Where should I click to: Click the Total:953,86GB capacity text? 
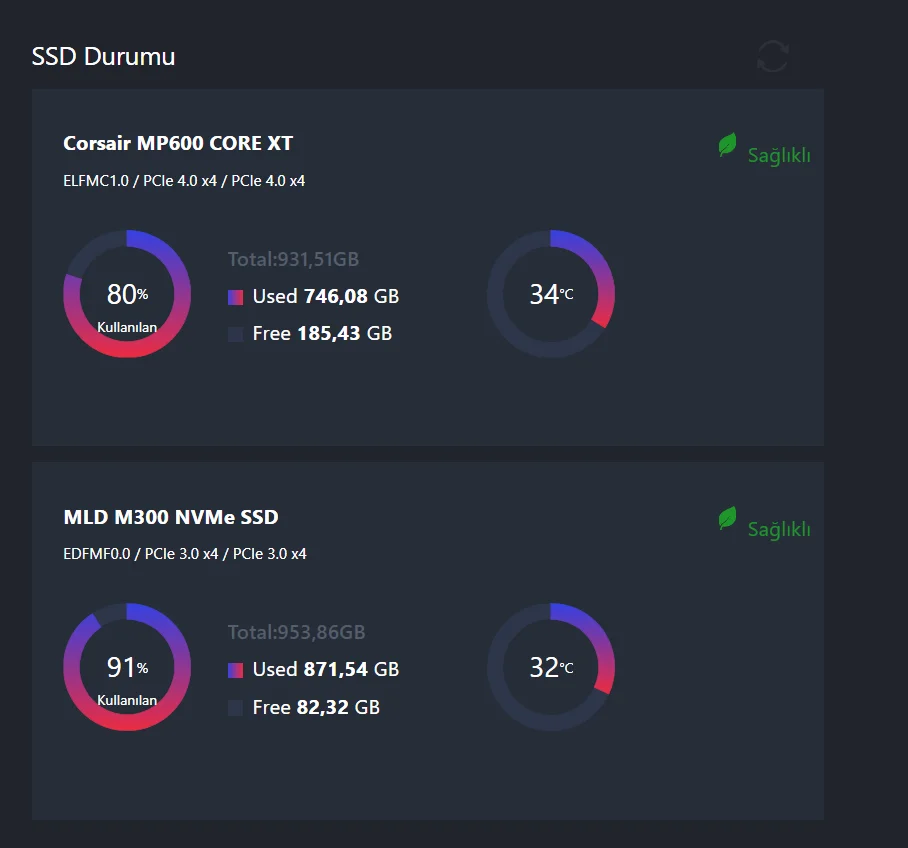[296, 632]
